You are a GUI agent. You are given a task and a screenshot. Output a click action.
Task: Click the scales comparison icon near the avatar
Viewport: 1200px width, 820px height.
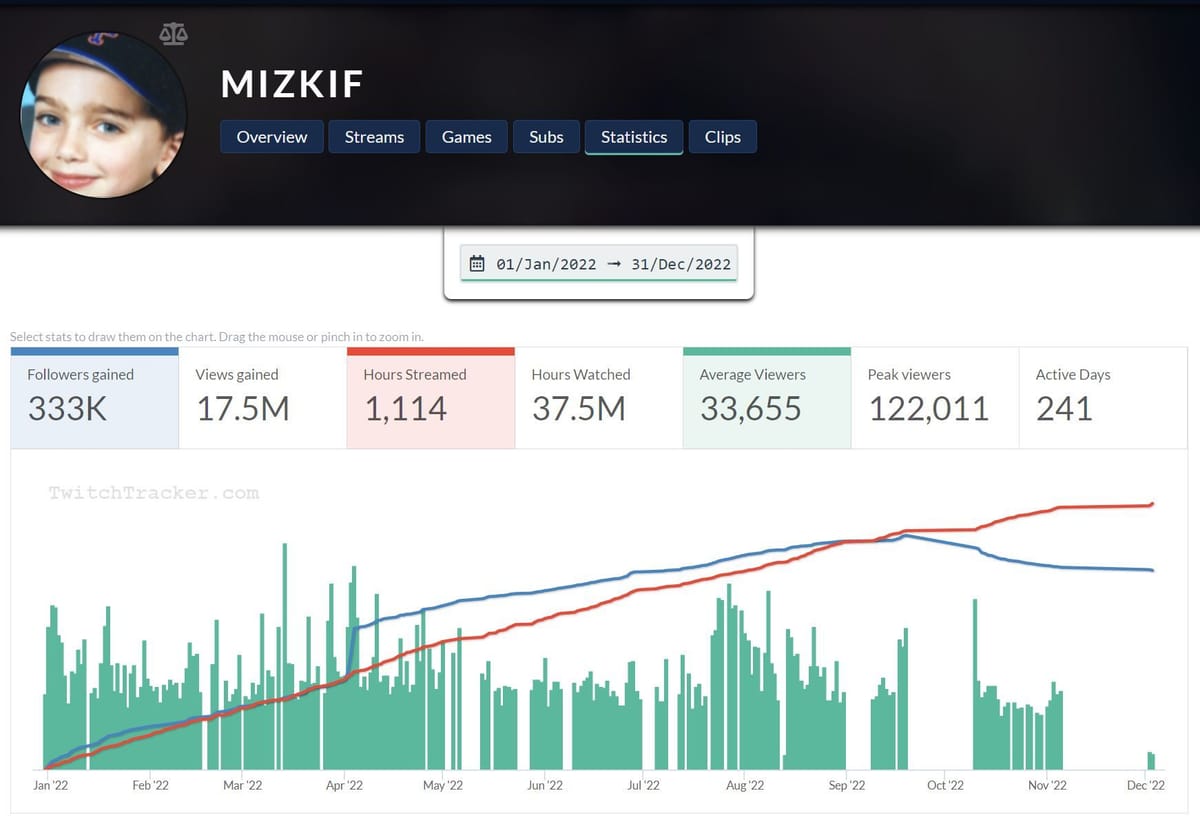point(173,33)
